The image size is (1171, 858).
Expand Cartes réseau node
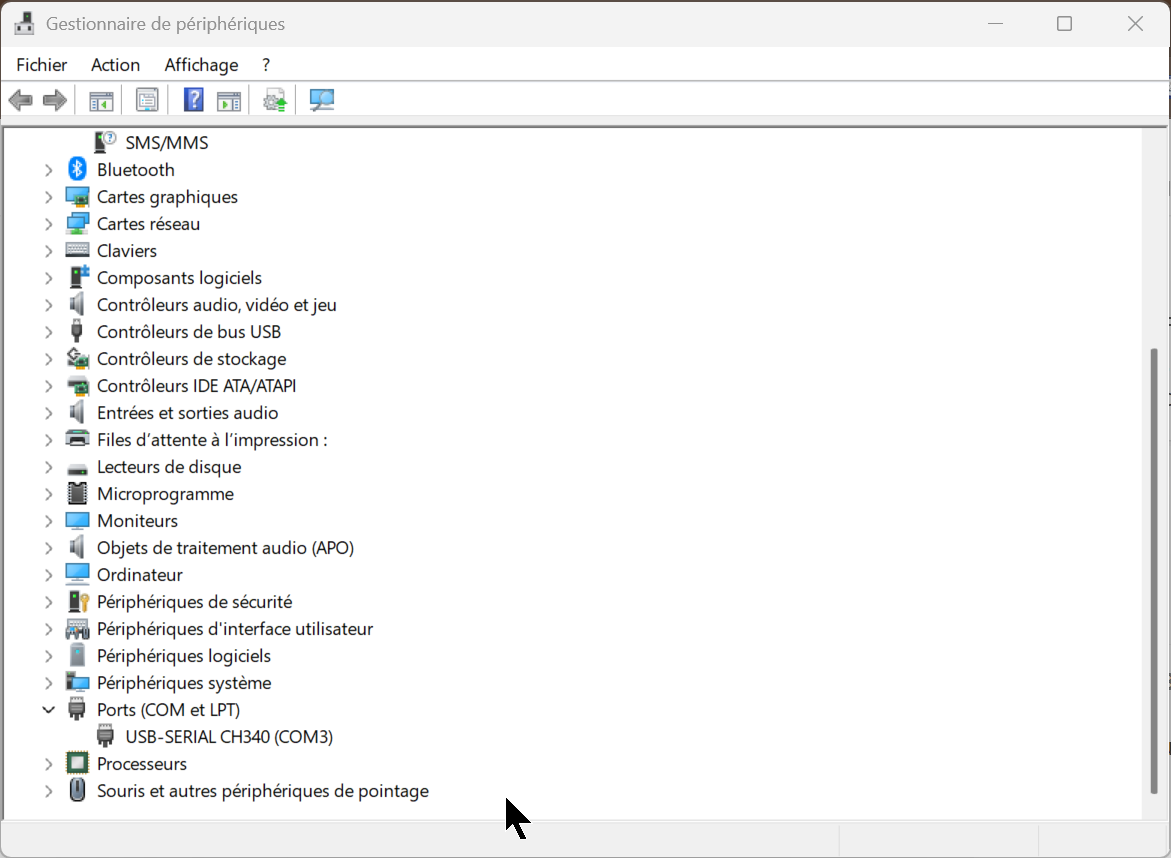49,224
